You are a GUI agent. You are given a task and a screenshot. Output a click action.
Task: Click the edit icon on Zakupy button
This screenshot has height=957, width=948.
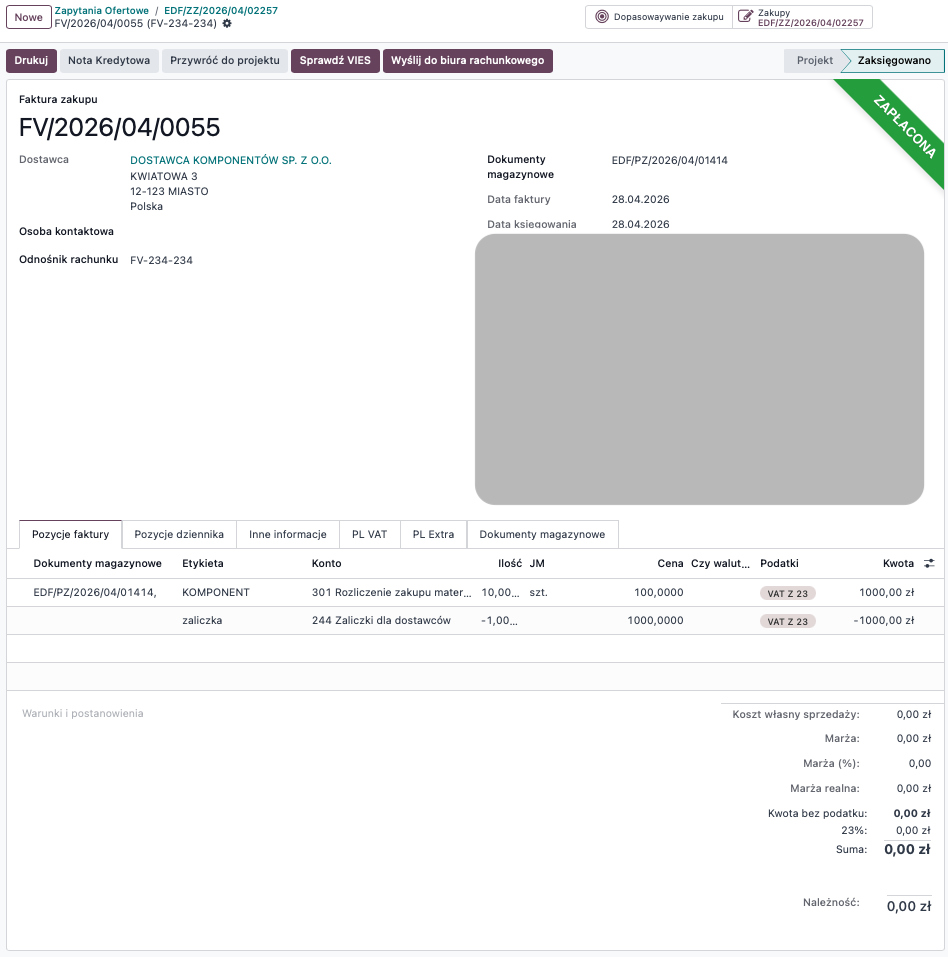pyautogui.click(x=745, y=17)
